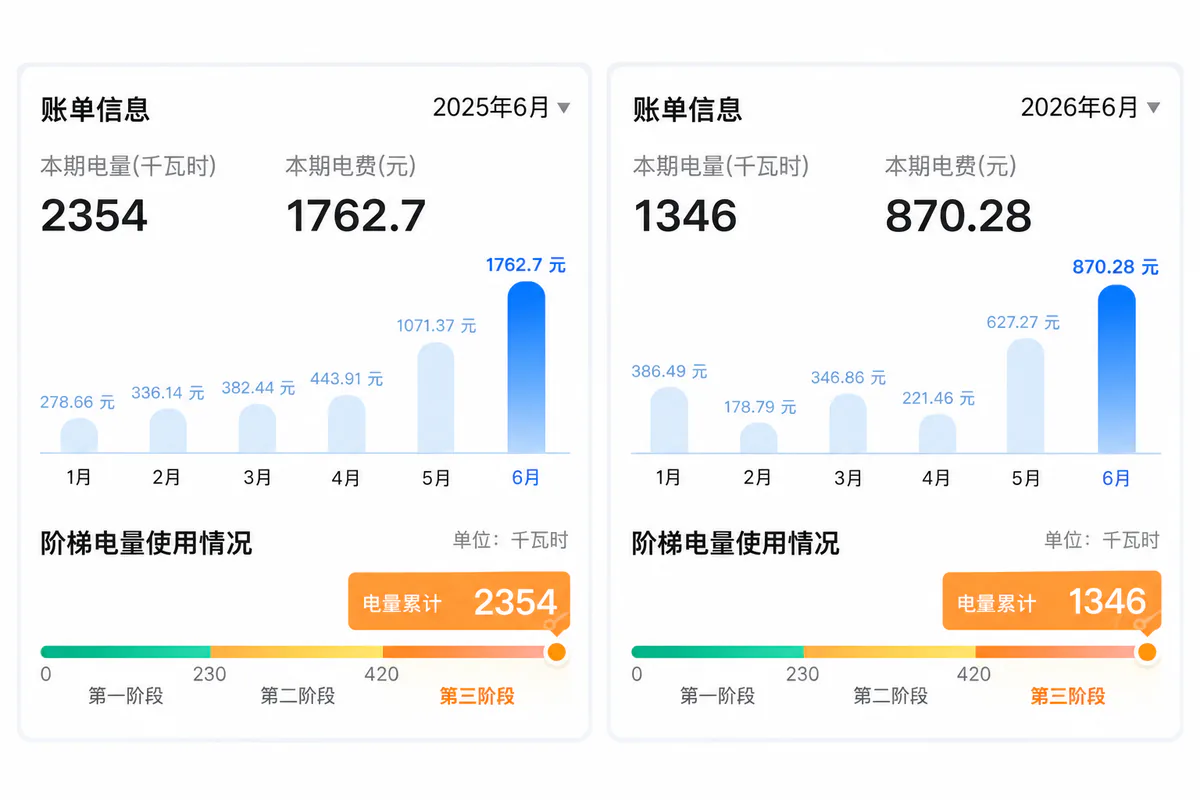This screenshot has width=1200, height=800.
Task: Select the 382.44 元 March bar
Action: 257,428
